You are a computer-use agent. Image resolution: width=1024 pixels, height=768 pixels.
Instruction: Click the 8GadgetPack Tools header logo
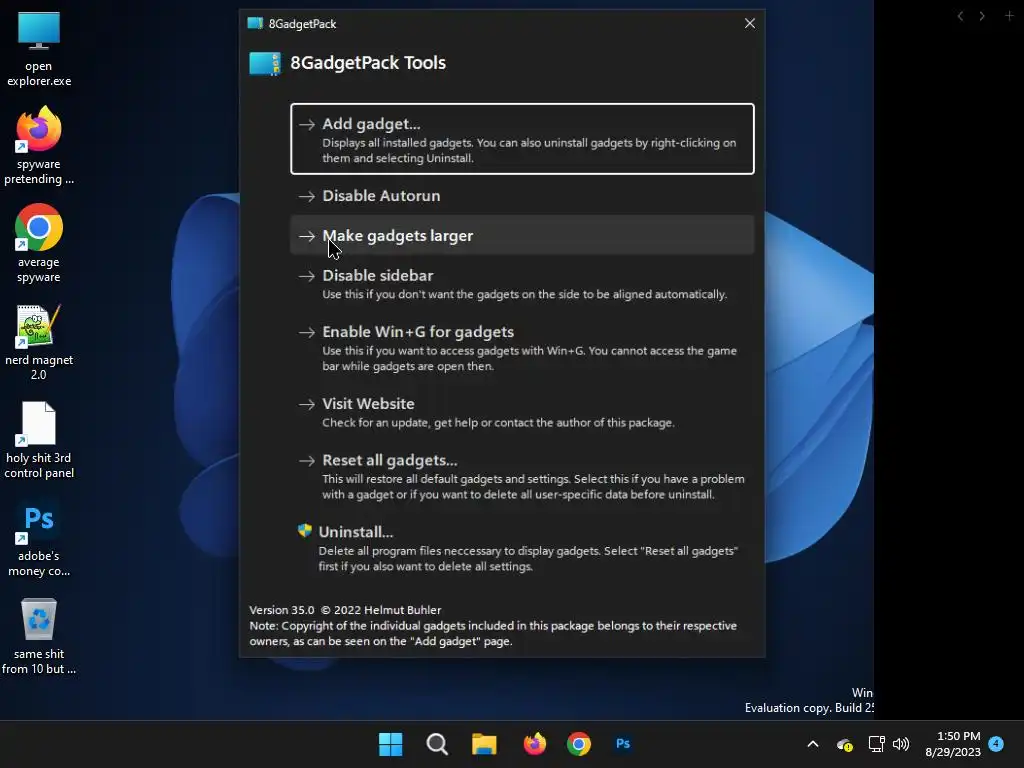click(265, 63)
